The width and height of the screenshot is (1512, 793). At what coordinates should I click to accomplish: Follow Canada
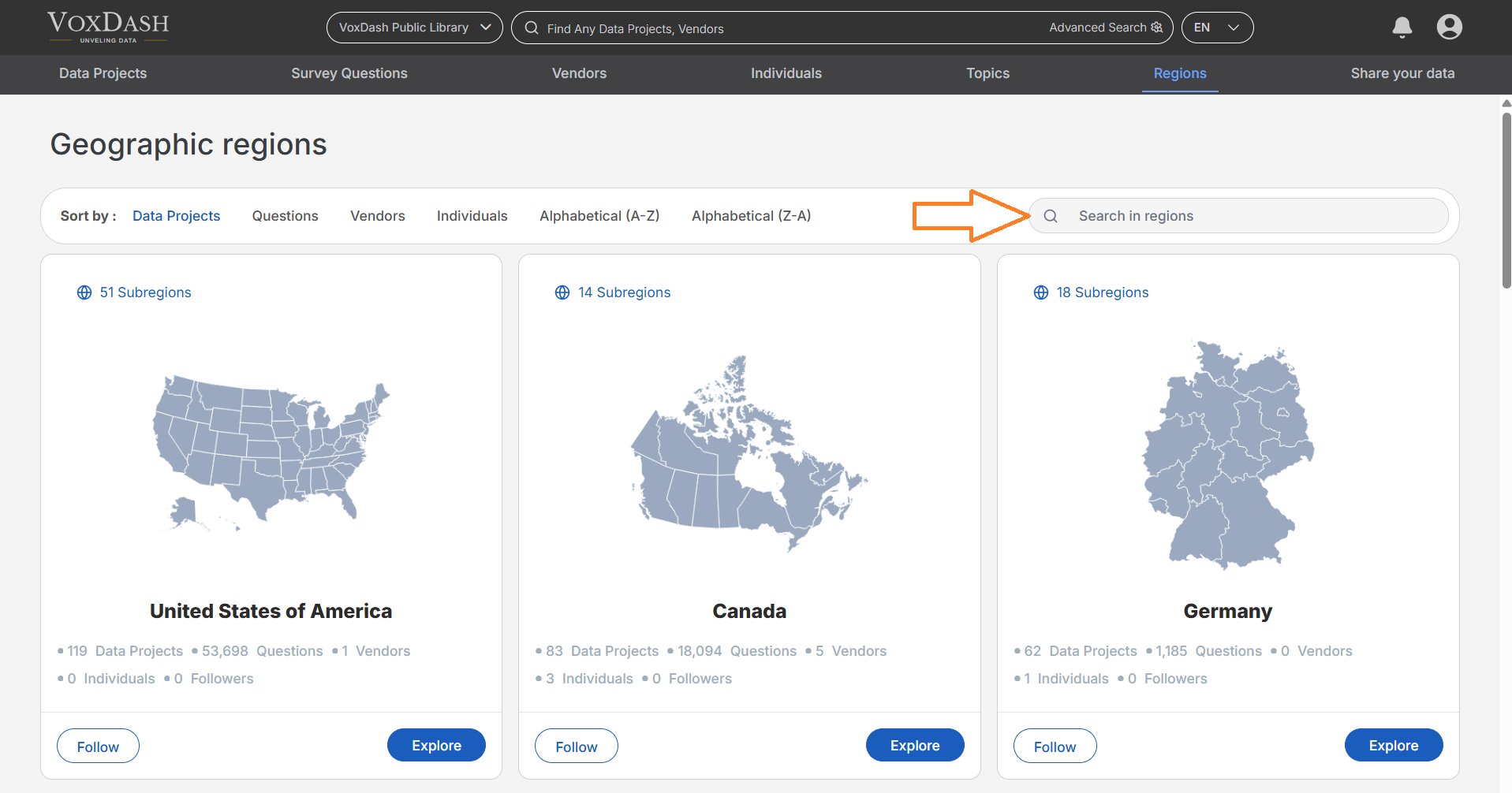[x=576, y=746]
